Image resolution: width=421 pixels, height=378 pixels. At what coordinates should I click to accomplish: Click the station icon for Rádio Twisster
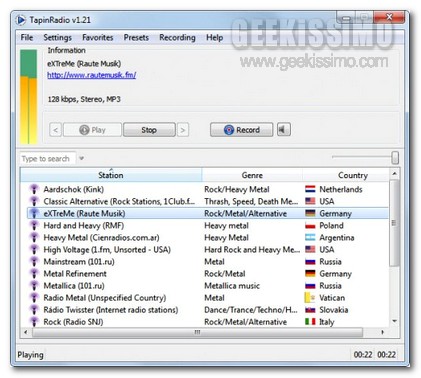pos(34,309)
